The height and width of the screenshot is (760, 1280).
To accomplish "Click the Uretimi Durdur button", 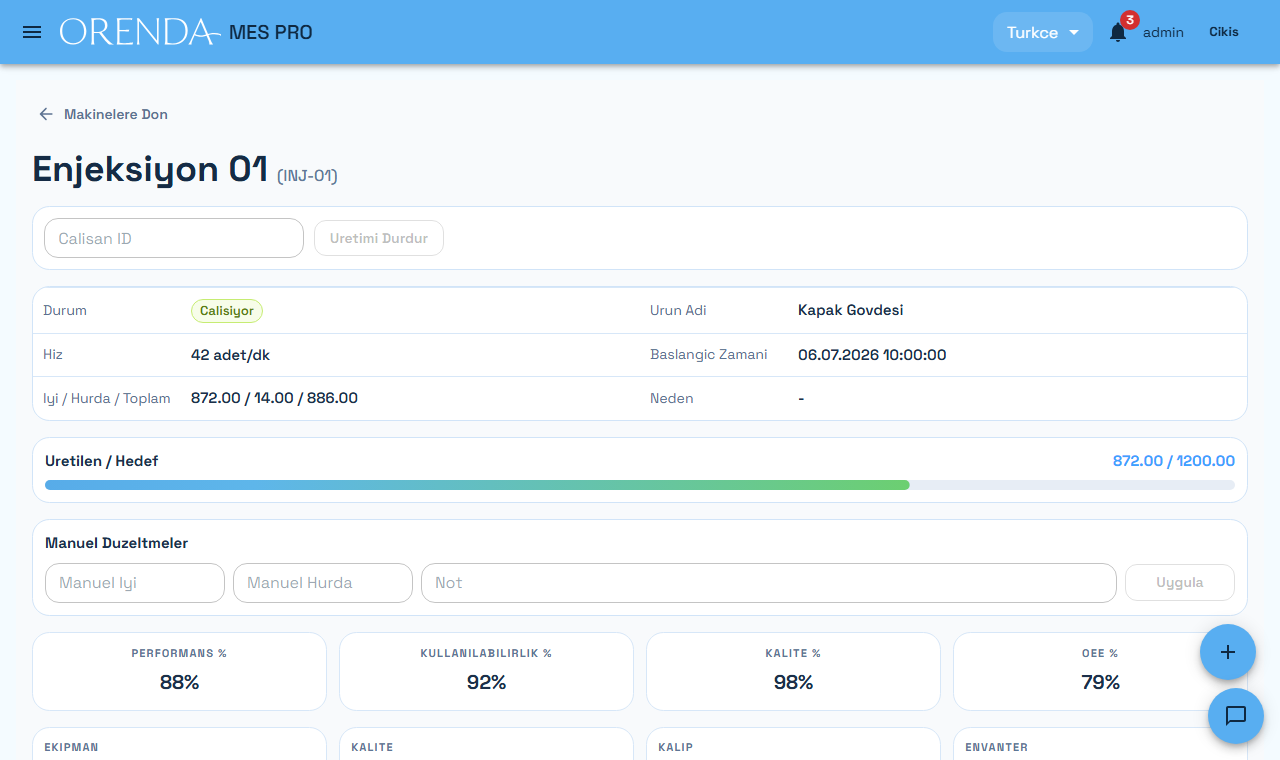I will click(379, 238).
